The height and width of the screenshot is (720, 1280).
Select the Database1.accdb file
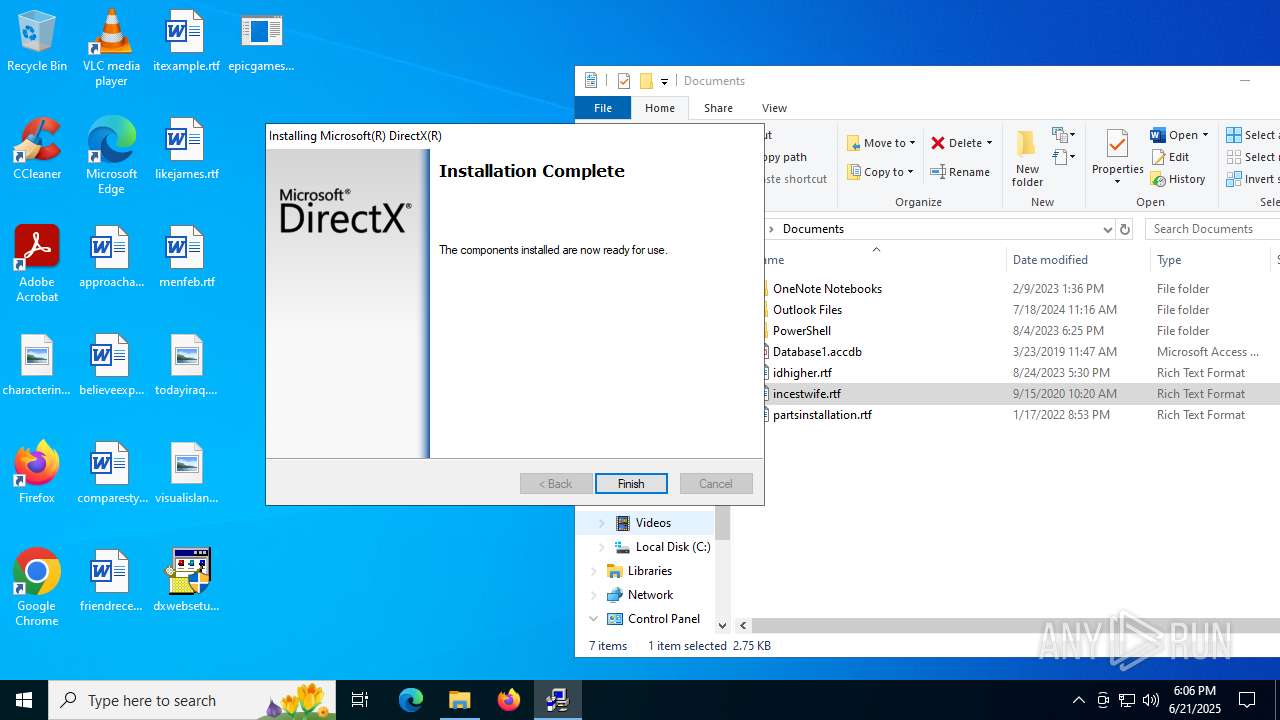[817, 352]
